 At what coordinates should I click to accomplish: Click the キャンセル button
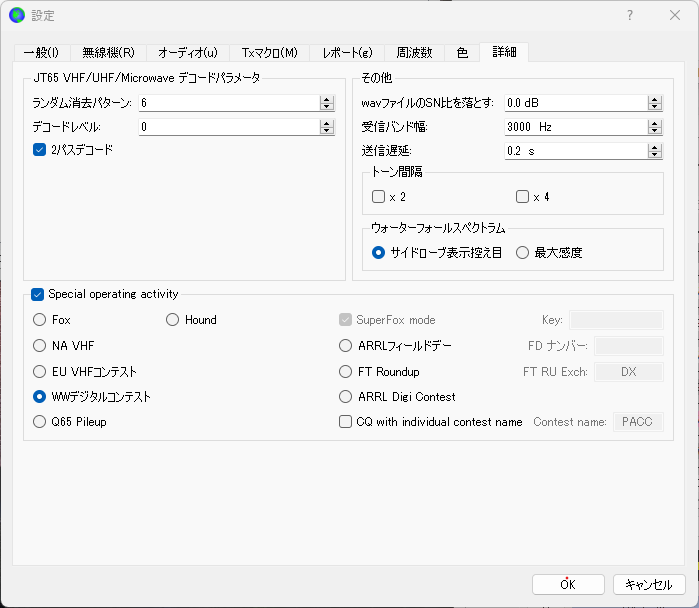(649, 584)
